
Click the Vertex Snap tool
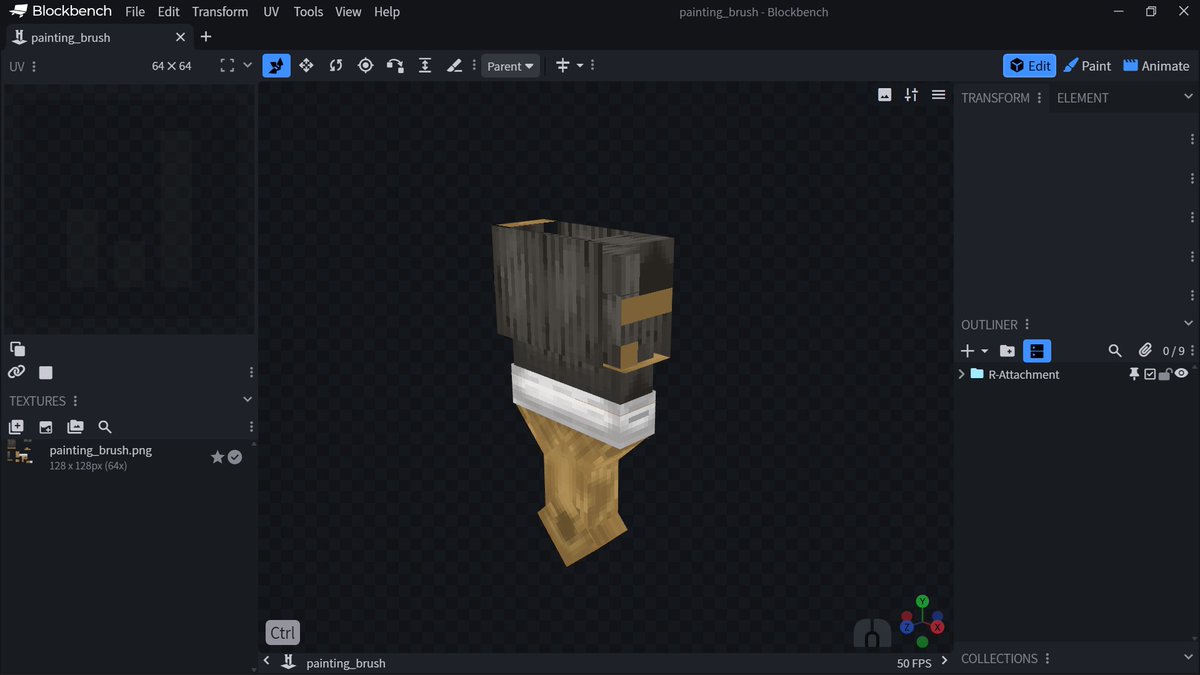click(395, 65)
